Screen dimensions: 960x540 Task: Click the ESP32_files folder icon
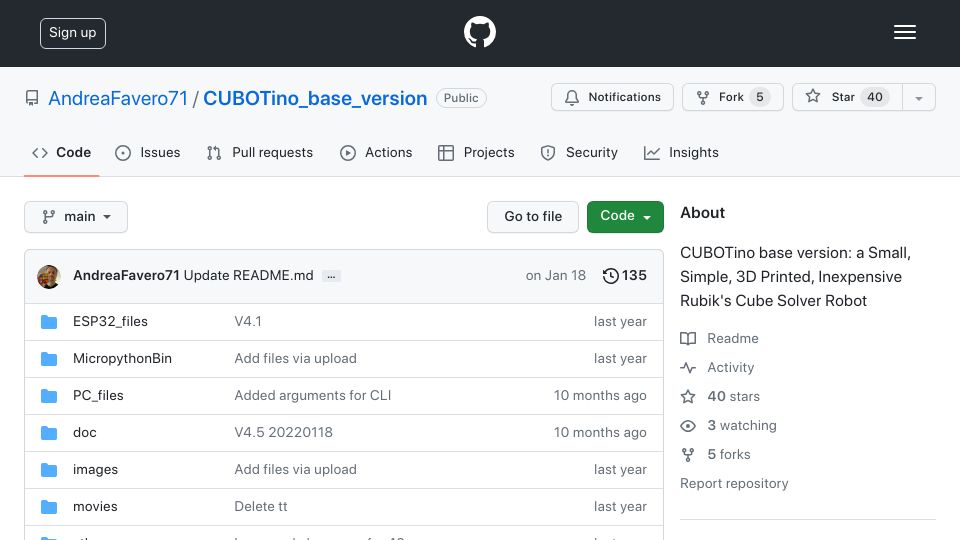click(49, 322)
